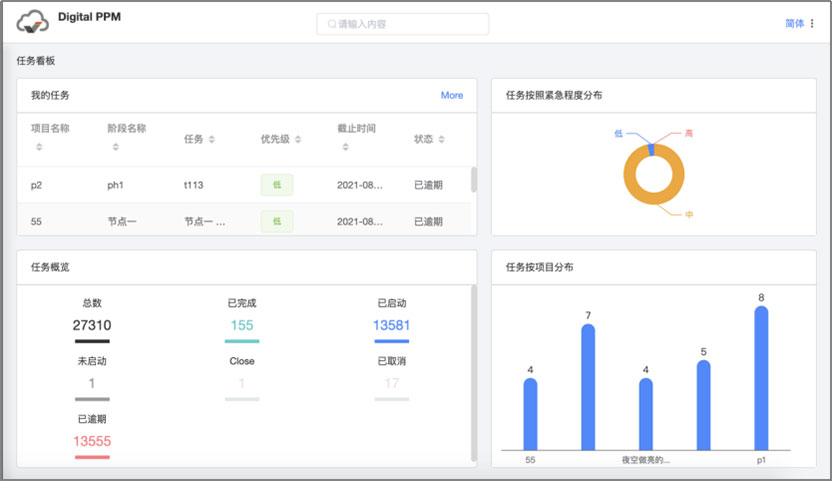832x481 pixels.
Task: Click 已逾期 count 13555
Action: (x=92, y=441)
